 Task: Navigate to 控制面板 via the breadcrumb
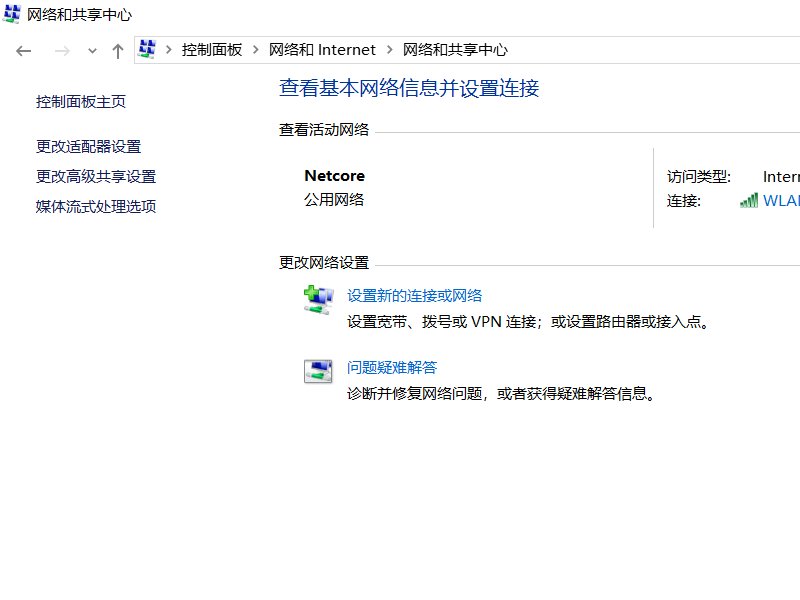(x=213, y=49)
